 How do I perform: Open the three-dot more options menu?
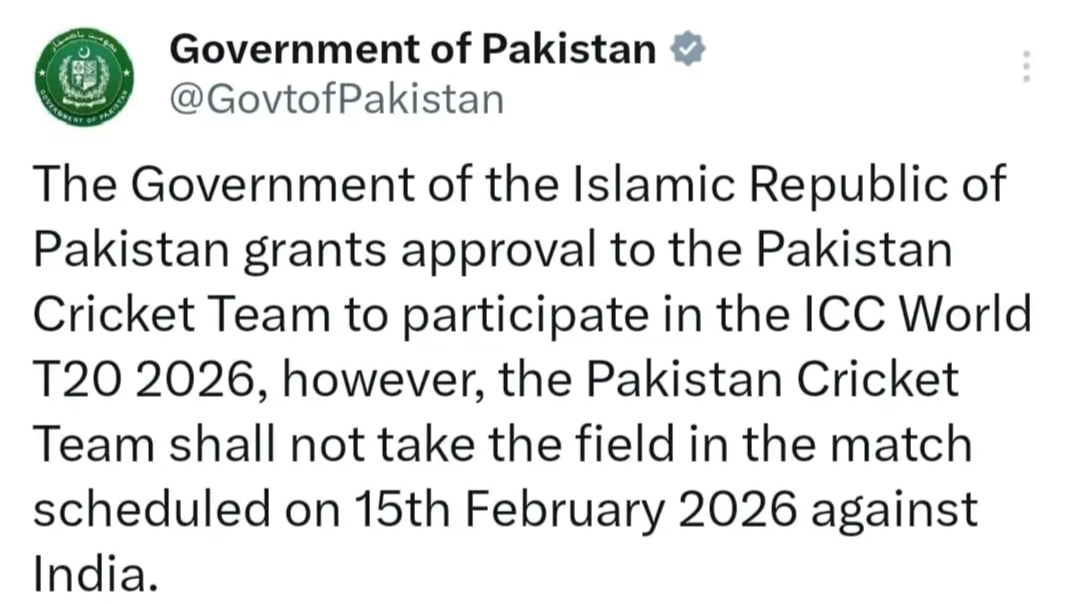coord(1025,66)
